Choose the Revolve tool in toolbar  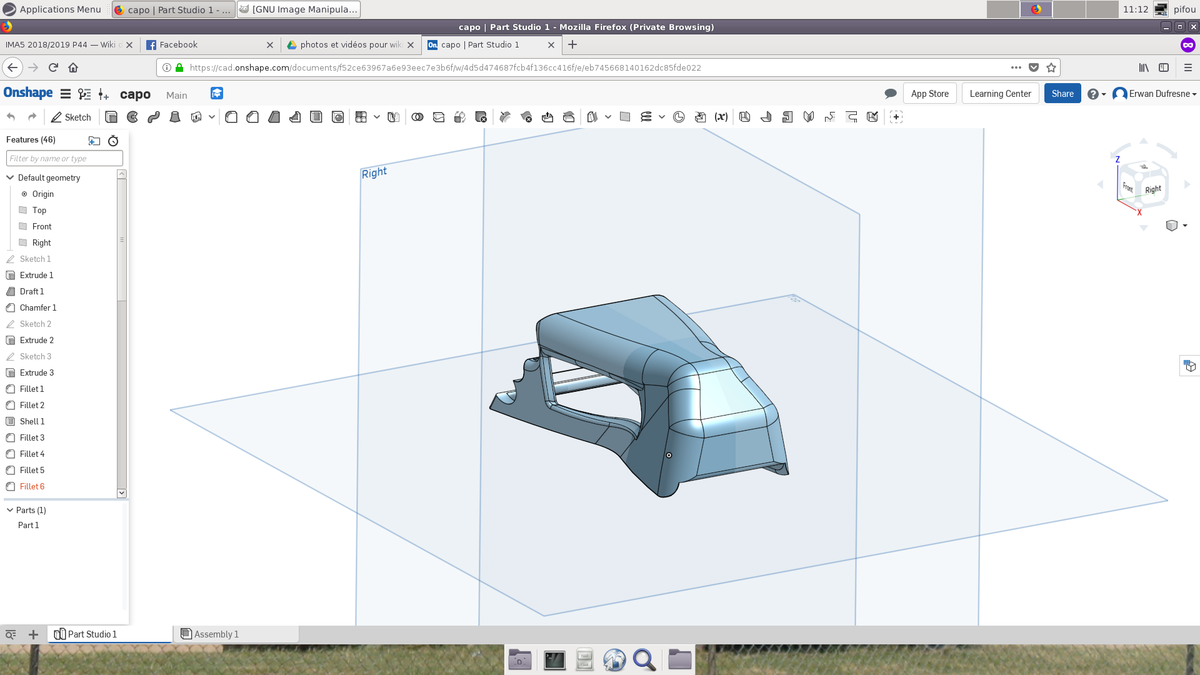pyautogui.click(x=132, y=117)
